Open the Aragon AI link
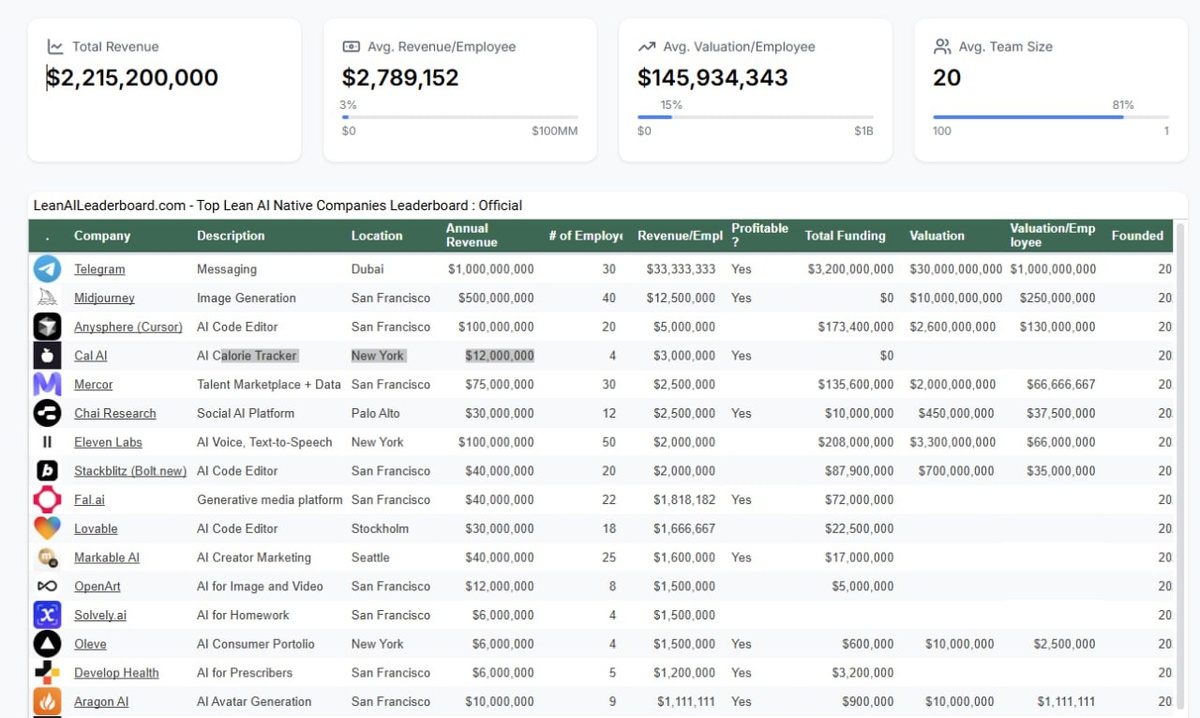The height and width of the screenshot is (718, 1200). point(101,702)
